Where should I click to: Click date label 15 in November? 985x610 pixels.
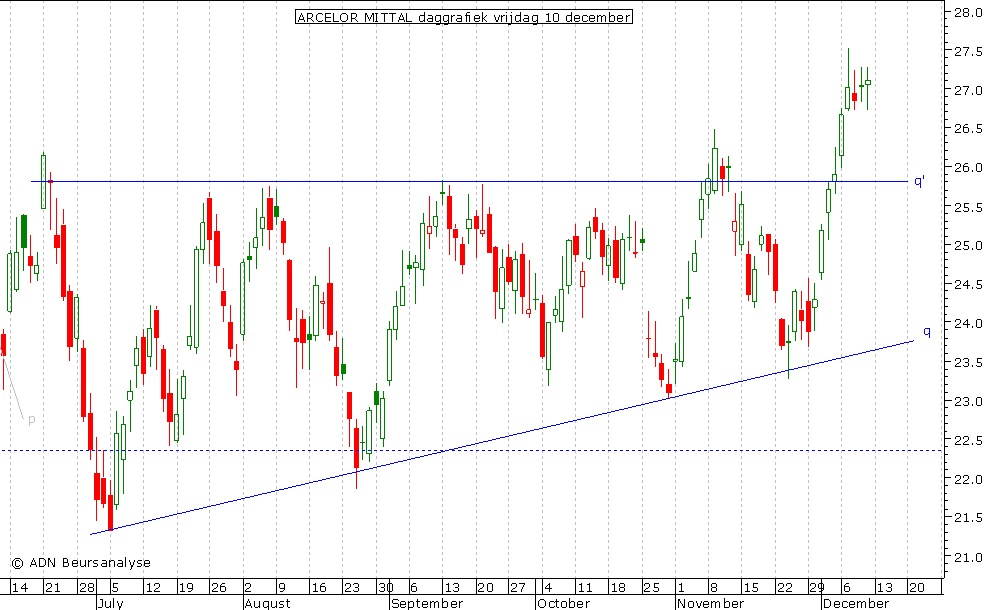pos(751,587)
